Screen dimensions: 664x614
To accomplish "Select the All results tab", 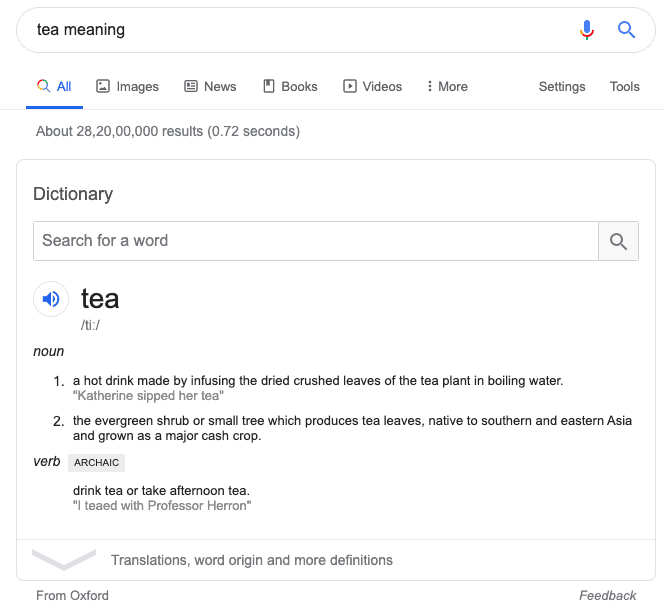I will tap(54, 86).
